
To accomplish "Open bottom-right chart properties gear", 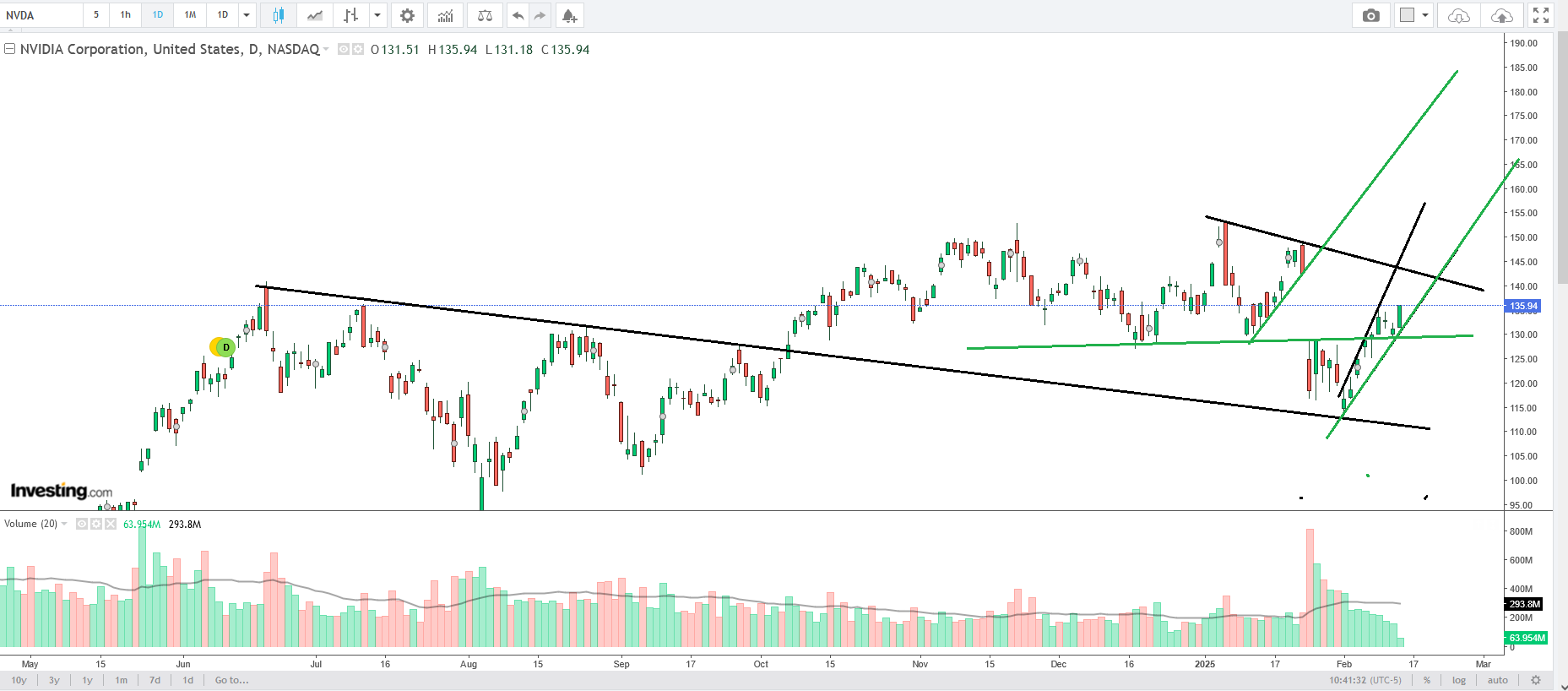I will (x=1536, y=680).
